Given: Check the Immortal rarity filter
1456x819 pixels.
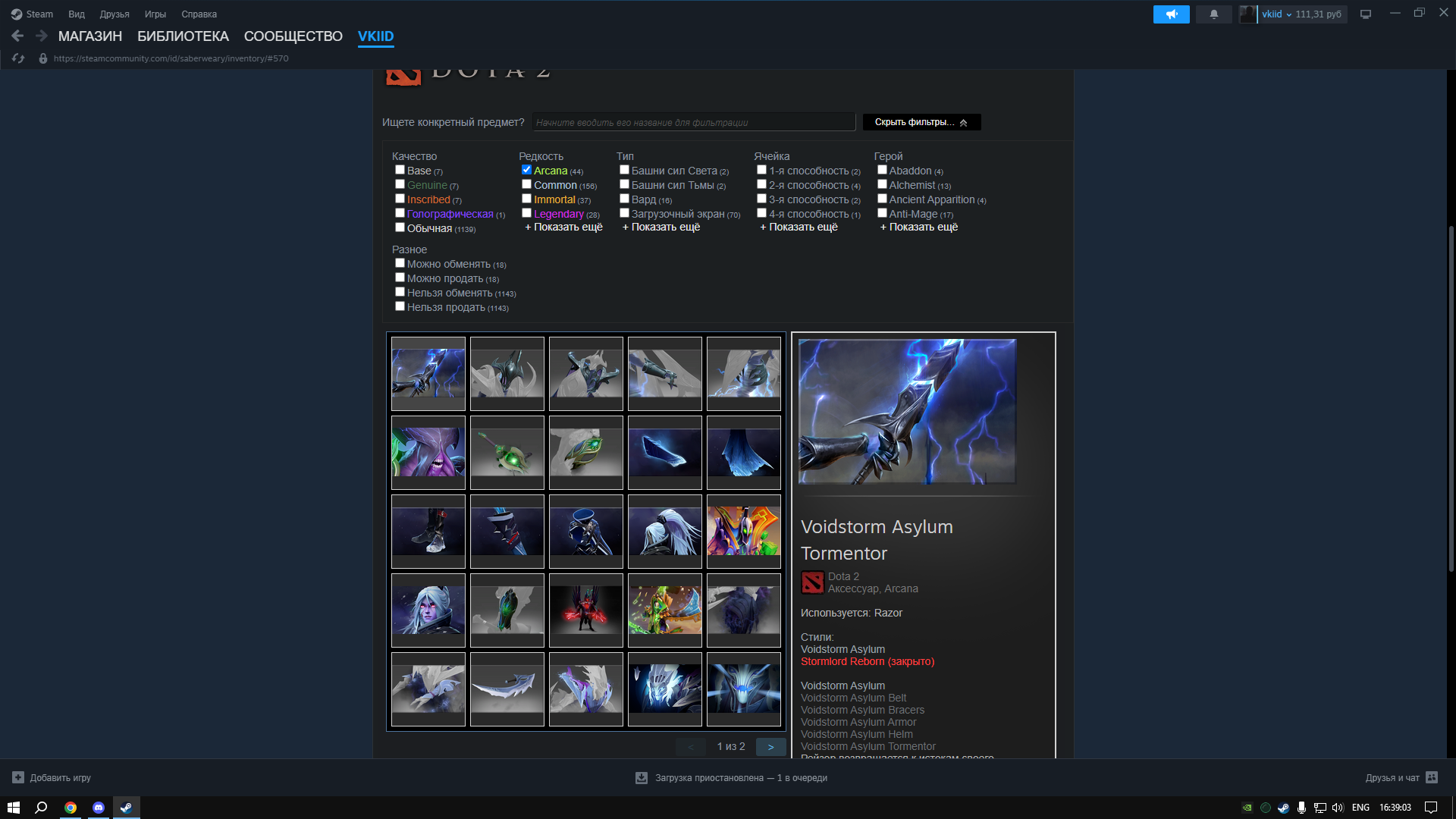Looking at the screenshot, I should [x=526, y=199].
